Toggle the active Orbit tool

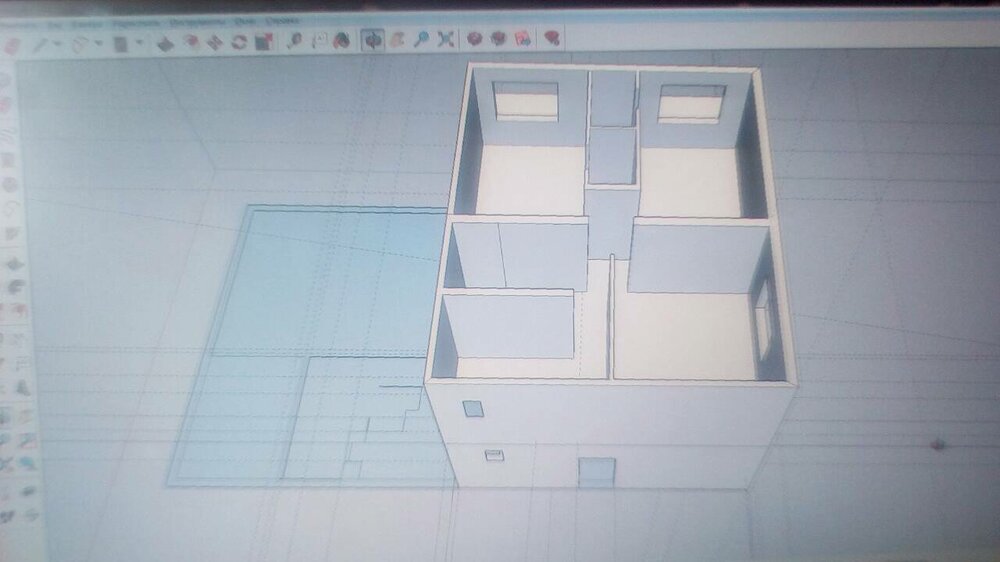372,39
